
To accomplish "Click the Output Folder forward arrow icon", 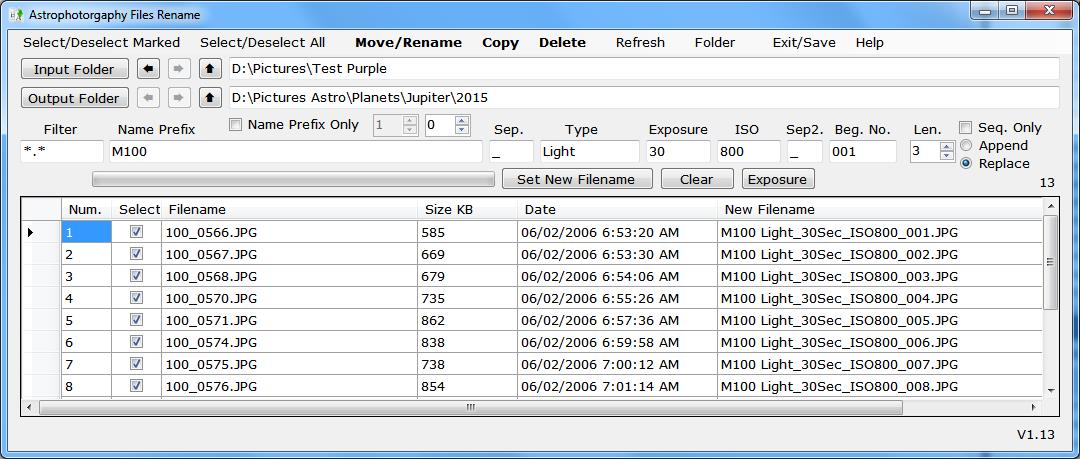I will tap(179, 98).
